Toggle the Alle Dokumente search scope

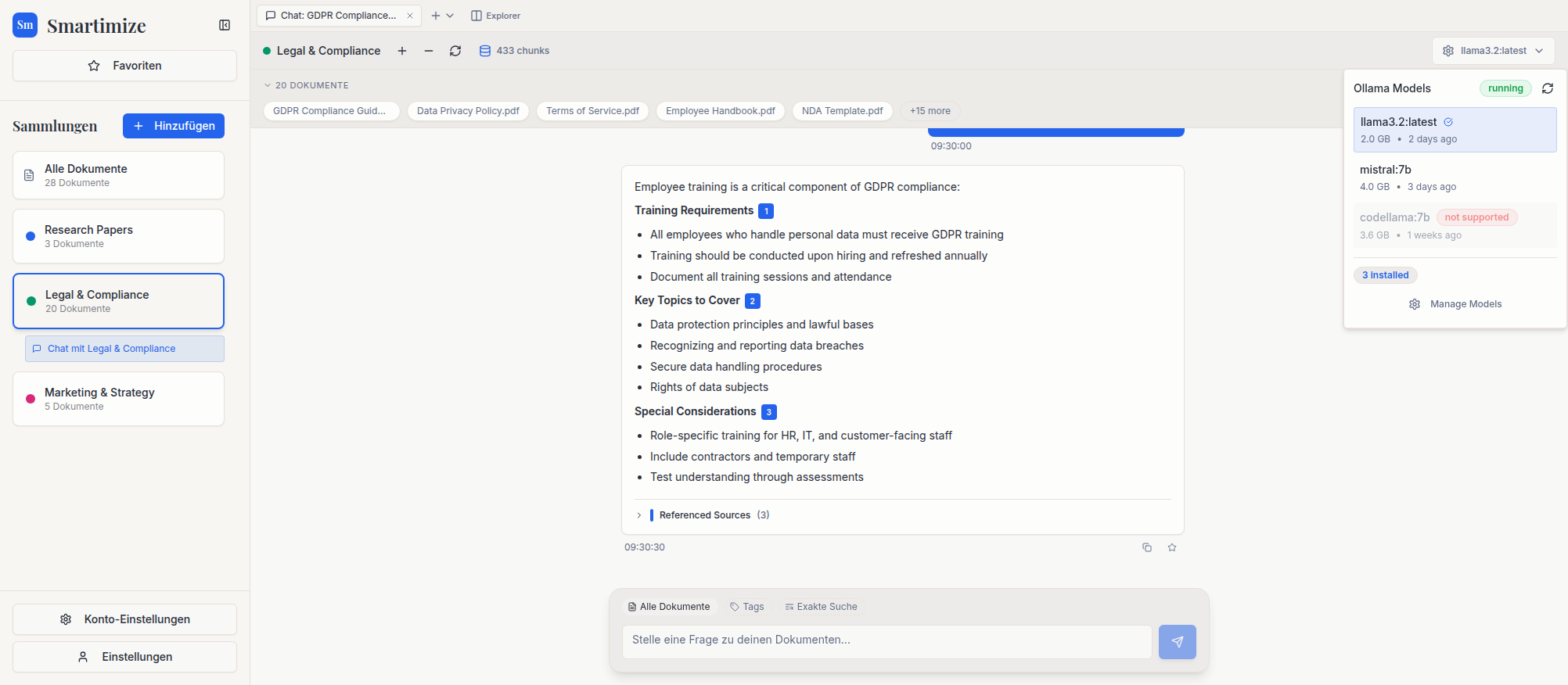(x=670, y=607)
